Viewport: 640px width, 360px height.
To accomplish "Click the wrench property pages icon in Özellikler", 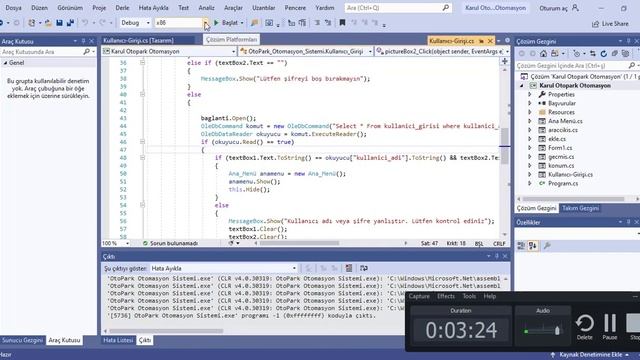I will click(547, 245).
